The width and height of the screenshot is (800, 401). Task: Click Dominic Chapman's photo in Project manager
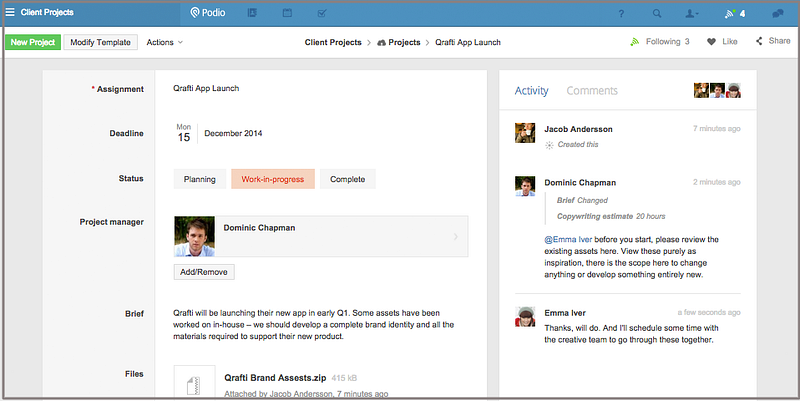click(x=194, y=236)
